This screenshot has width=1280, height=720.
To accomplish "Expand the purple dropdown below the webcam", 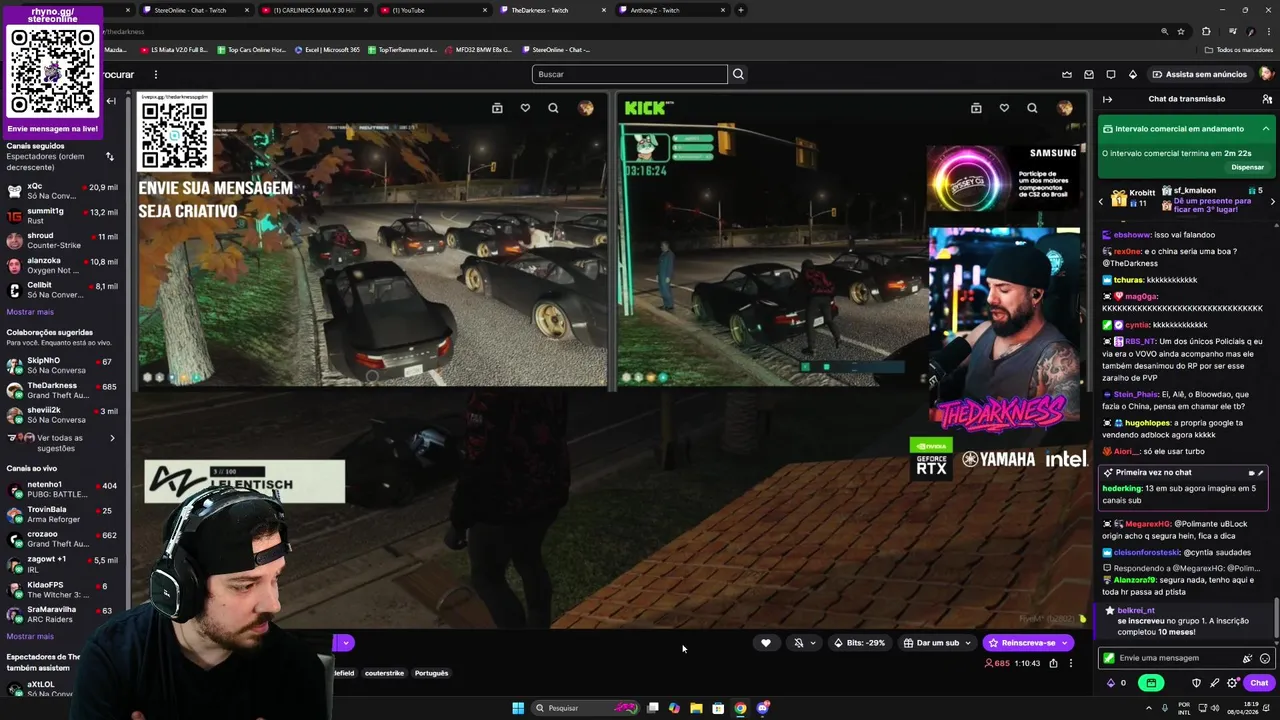I will click(344, 643).
